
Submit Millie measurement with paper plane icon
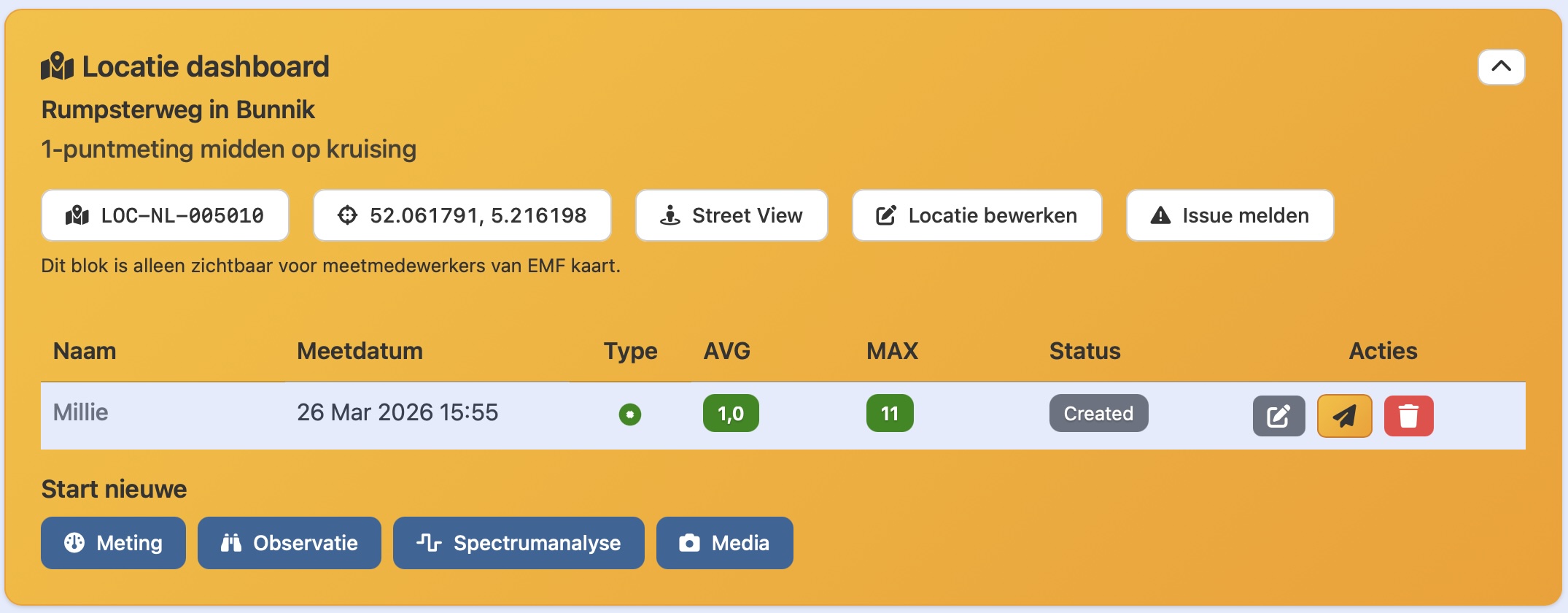click(x=1344, y=416)
